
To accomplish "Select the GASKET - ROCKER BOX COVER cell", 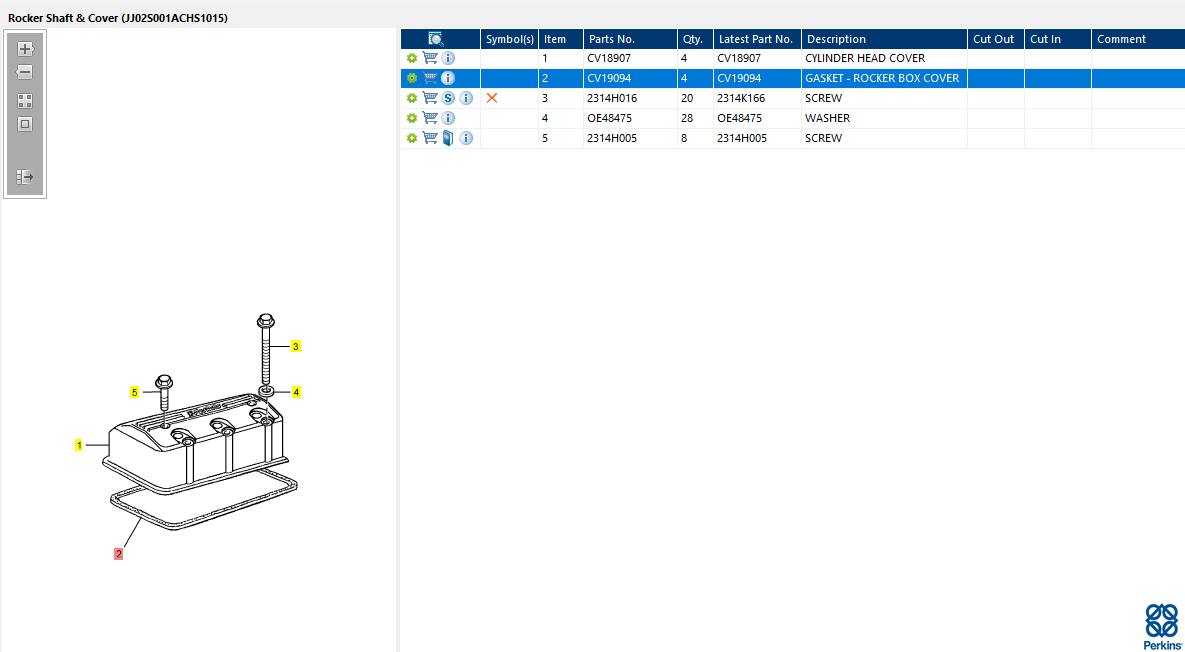I will [884, 78].
